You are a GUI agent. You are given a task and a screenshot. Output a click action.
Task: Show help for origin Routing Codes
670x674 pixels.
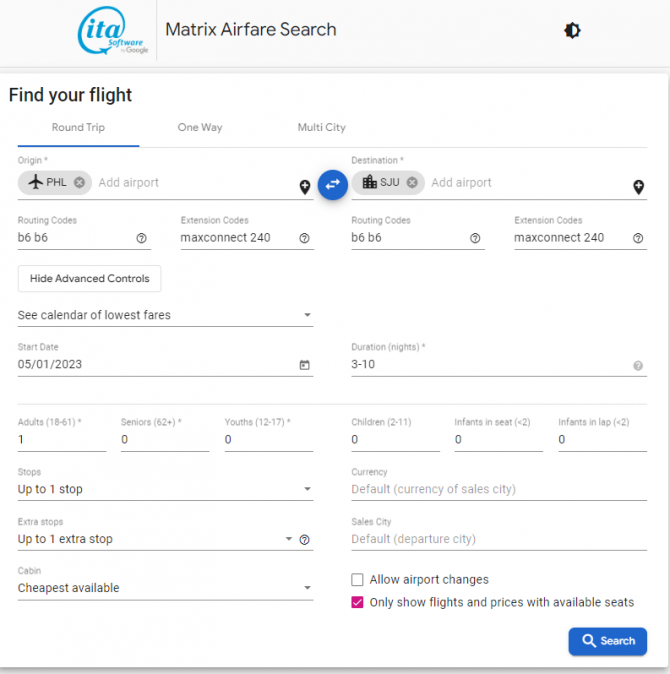(141, 238)
